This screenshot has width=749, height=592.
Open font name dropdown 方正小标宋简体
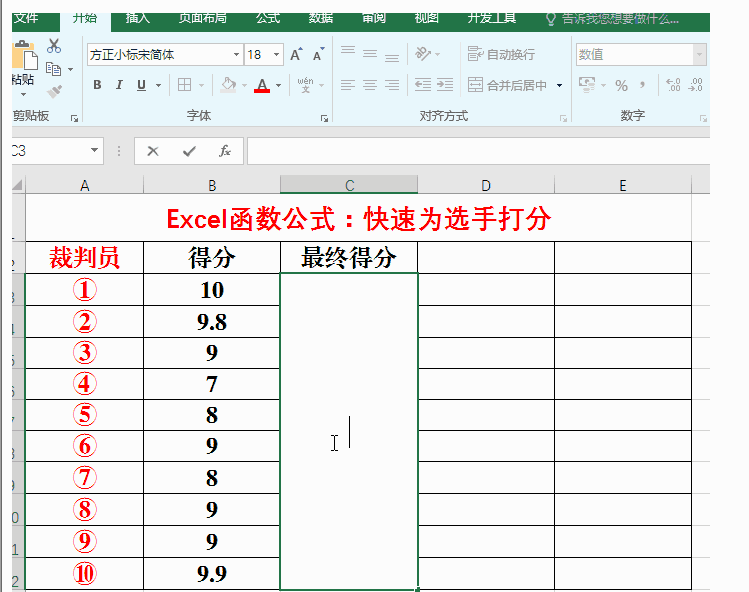pyautogui.click(x=236, y=54)
